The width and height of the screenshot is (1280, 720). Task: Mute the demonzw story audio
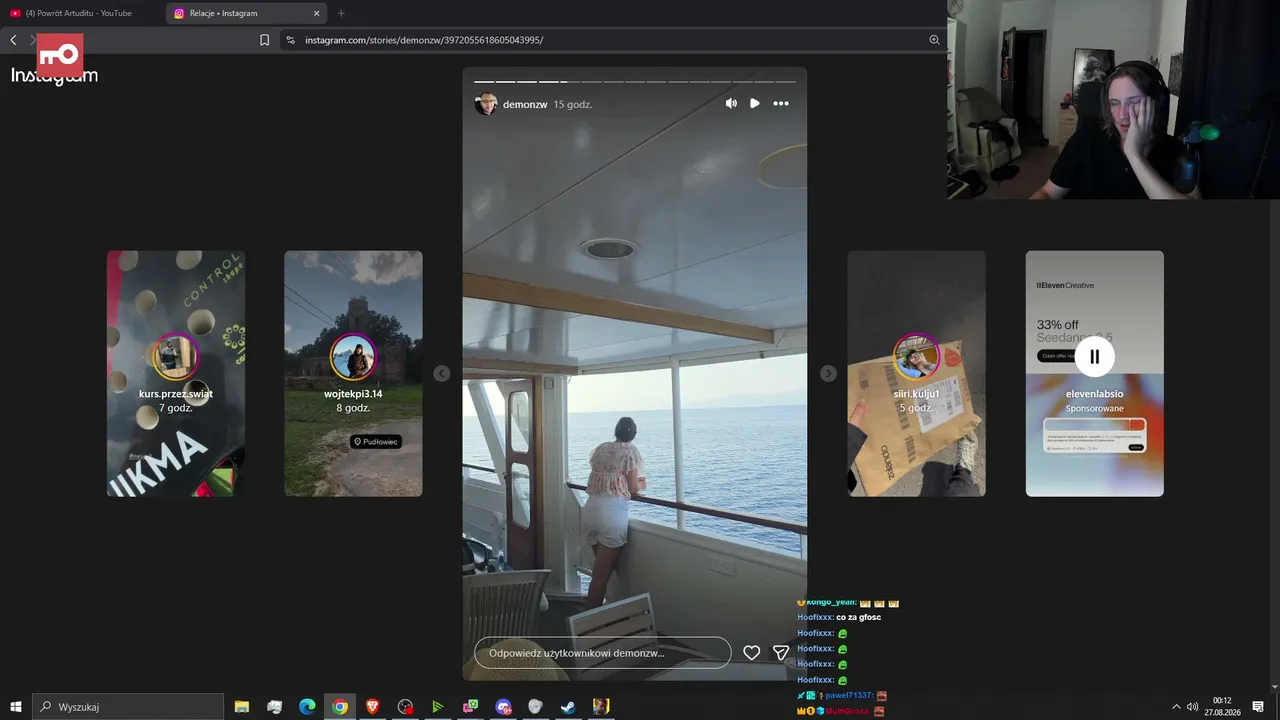click(x=731, y=104)
